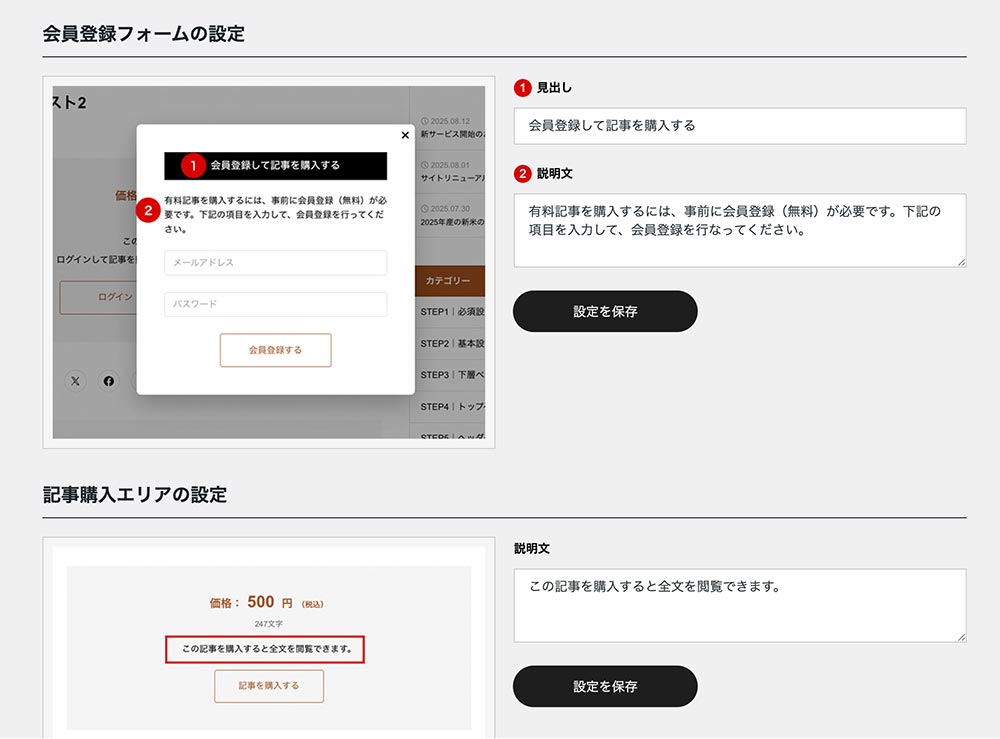Image resolution: width=1000 pixels, height=739 pixels.
Task: Select the STEP2 category item in sidebar
Action: tap(452, 343)
